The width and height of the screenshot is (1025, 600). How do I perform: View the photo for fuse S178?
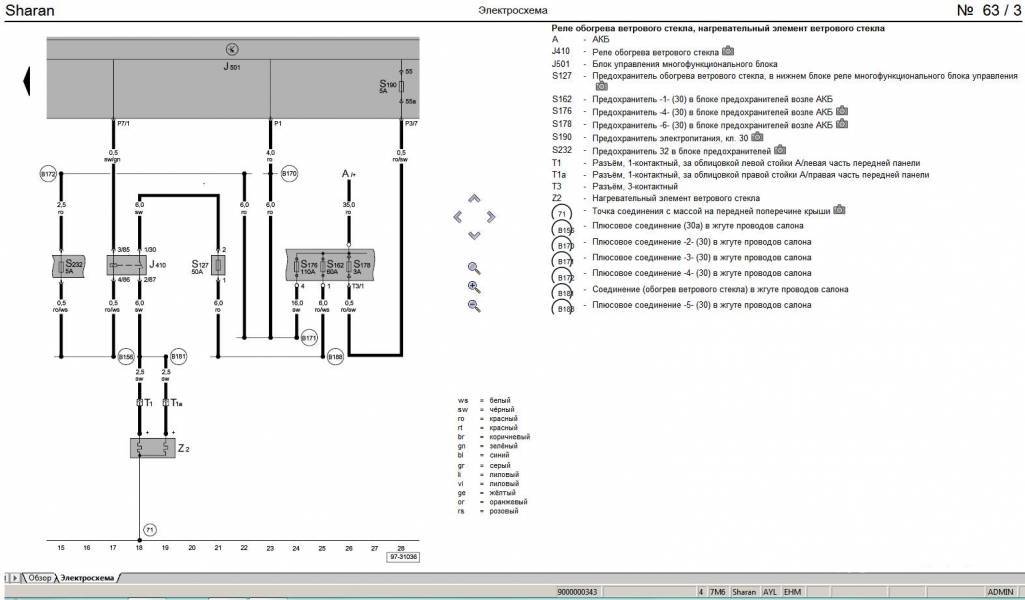842,124
